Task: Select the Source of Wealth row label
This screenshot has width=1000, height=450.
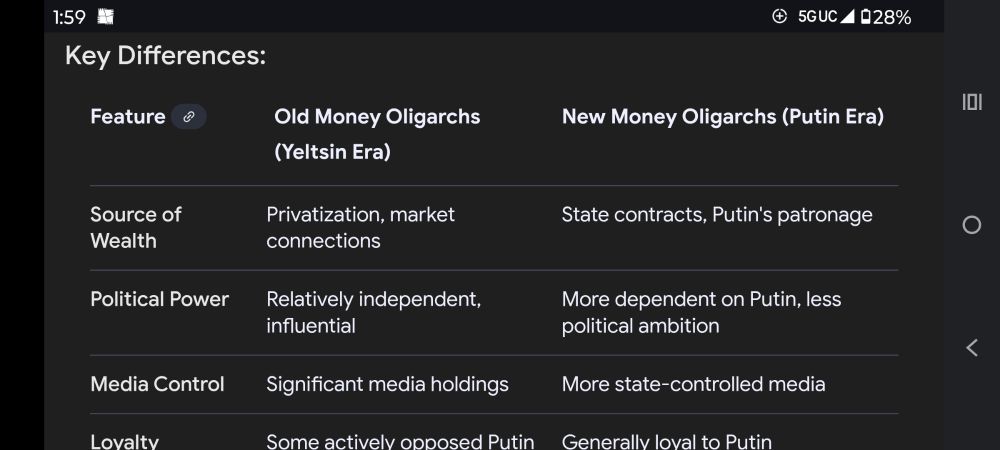Action: [x=136, y=228]
